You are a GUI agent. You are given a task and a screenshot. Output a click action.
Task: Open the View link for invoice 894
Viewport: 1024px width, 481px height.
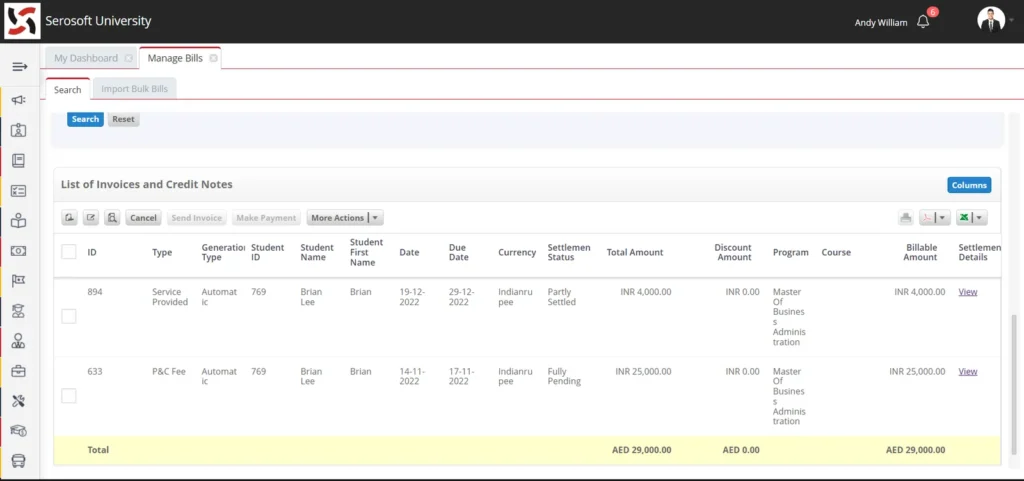click(967, 292)
